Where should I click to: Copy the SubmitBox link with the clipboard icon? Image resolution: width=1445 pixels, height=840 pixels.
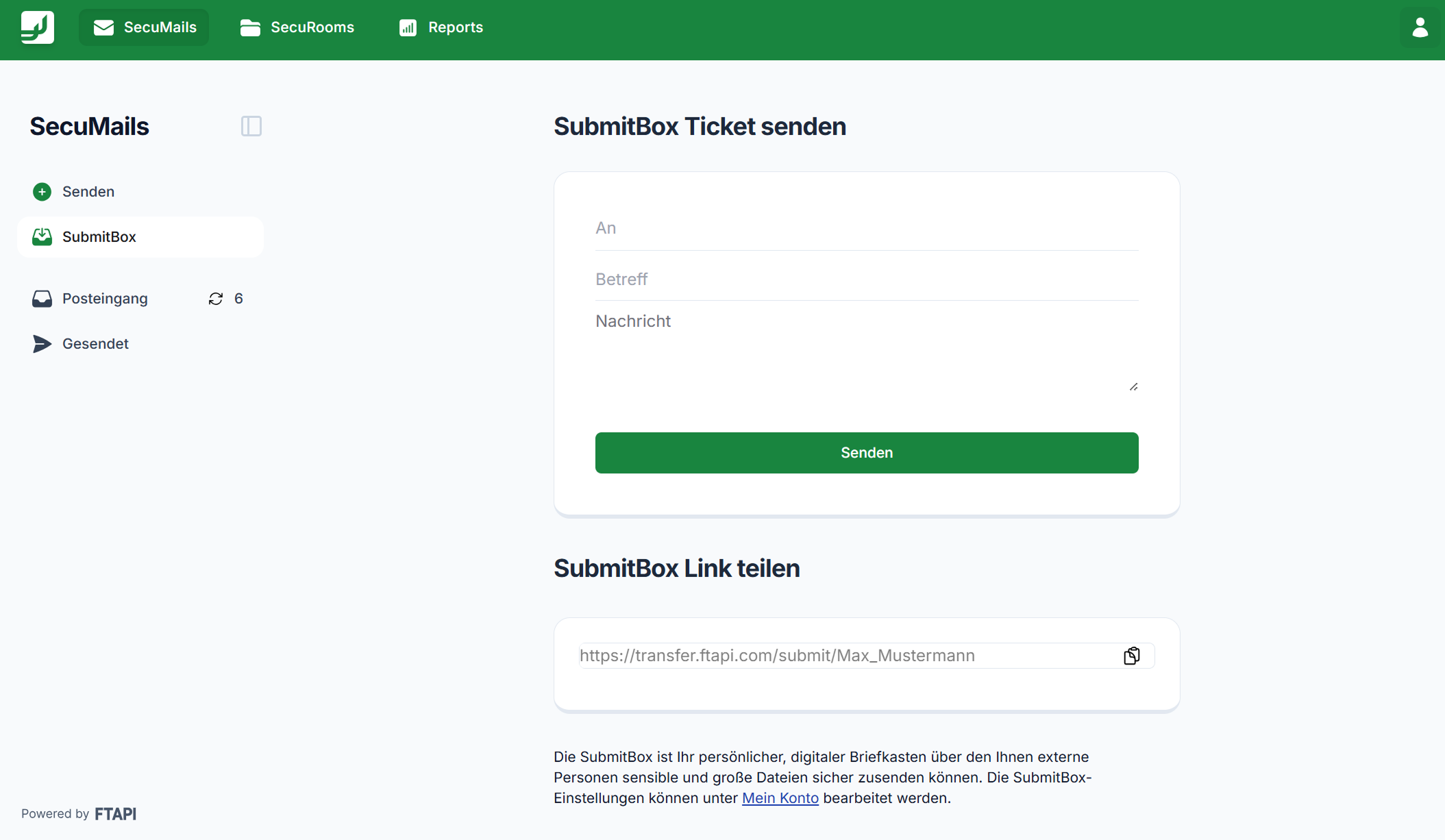click(1132, 656)
